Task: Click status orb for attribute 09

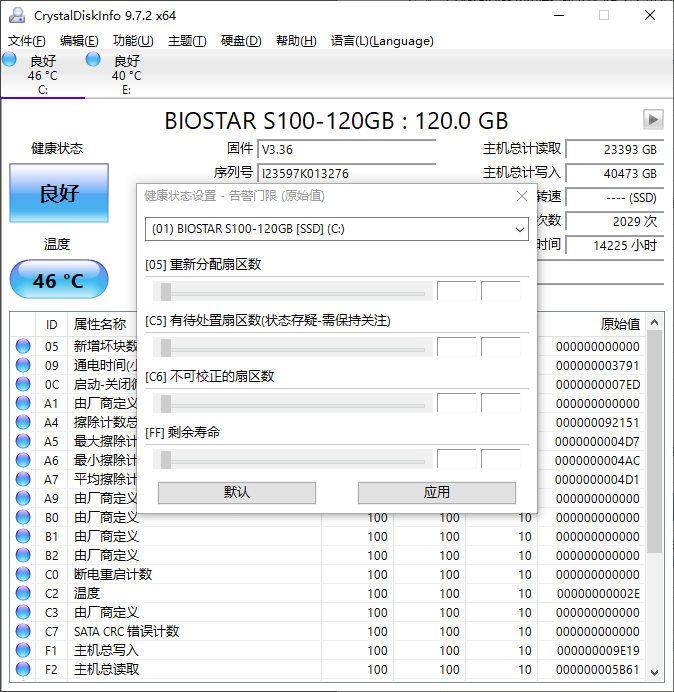Action: pyautogui.click(x=23, y=365)
